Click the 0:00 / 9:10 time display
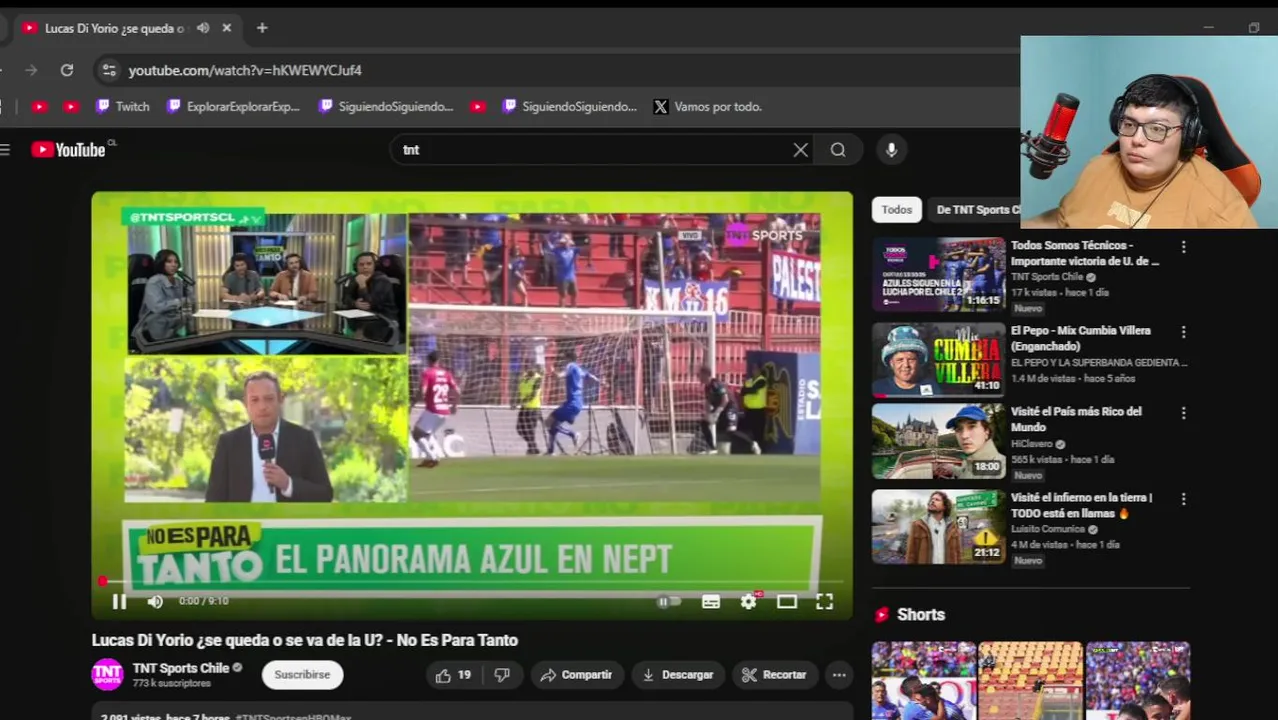The image size is (1278, 720). coord(204,601)
